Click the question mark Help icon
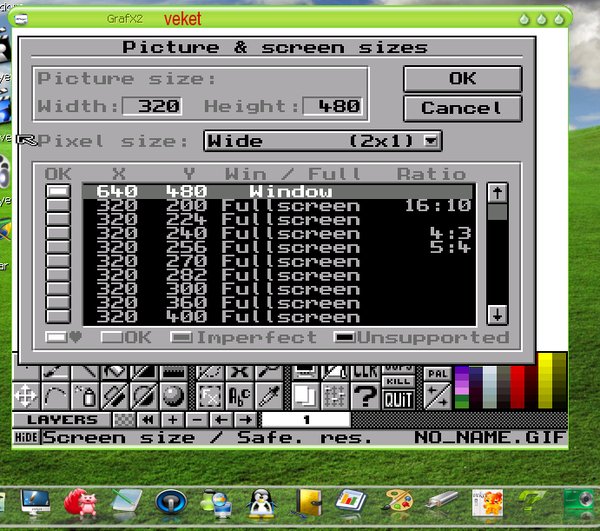The height and width of the screenshot is (531, 600). (366, 395)
